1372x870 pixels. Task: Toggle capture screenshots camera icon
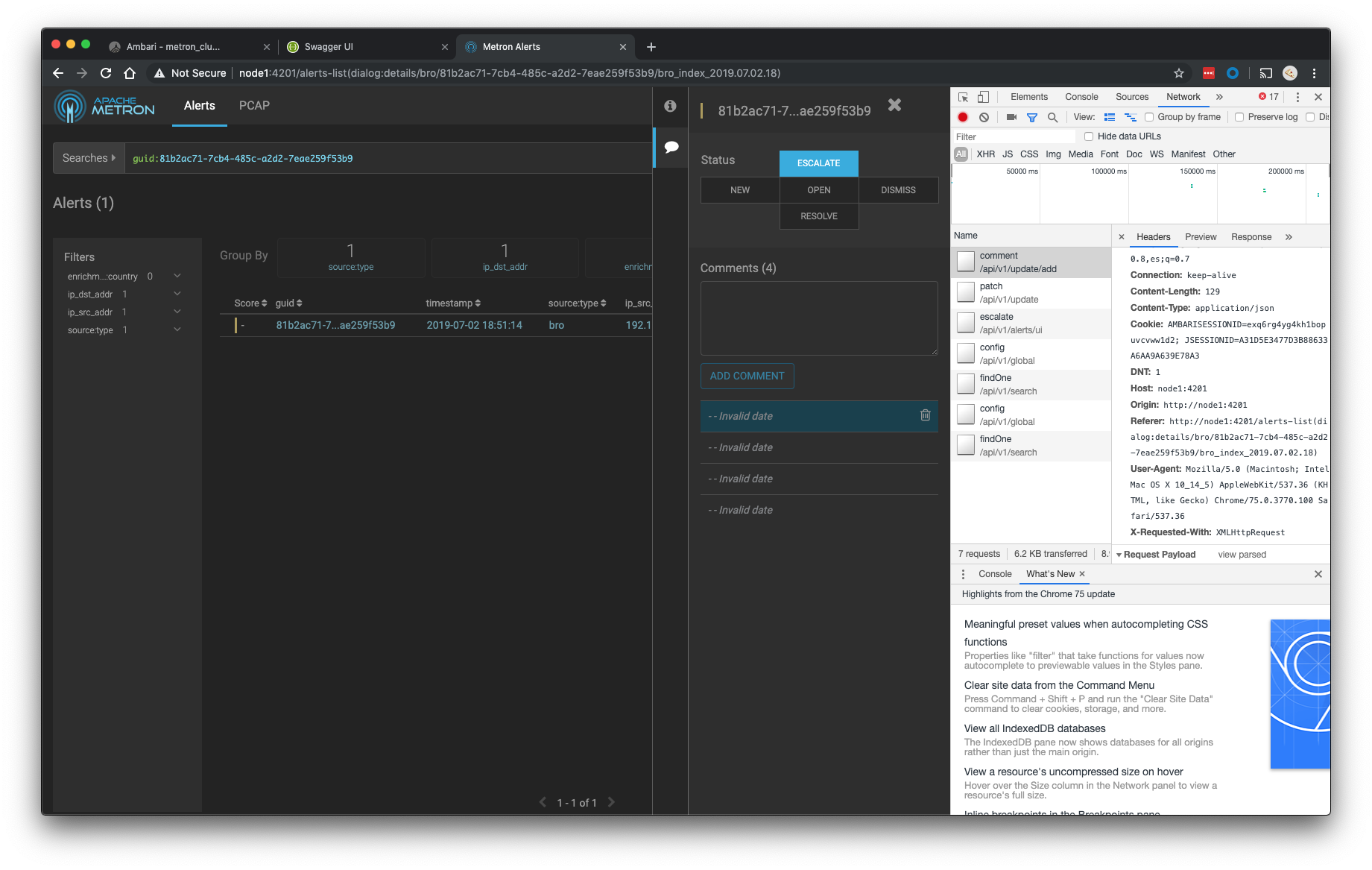click(x=1011, y=117)
